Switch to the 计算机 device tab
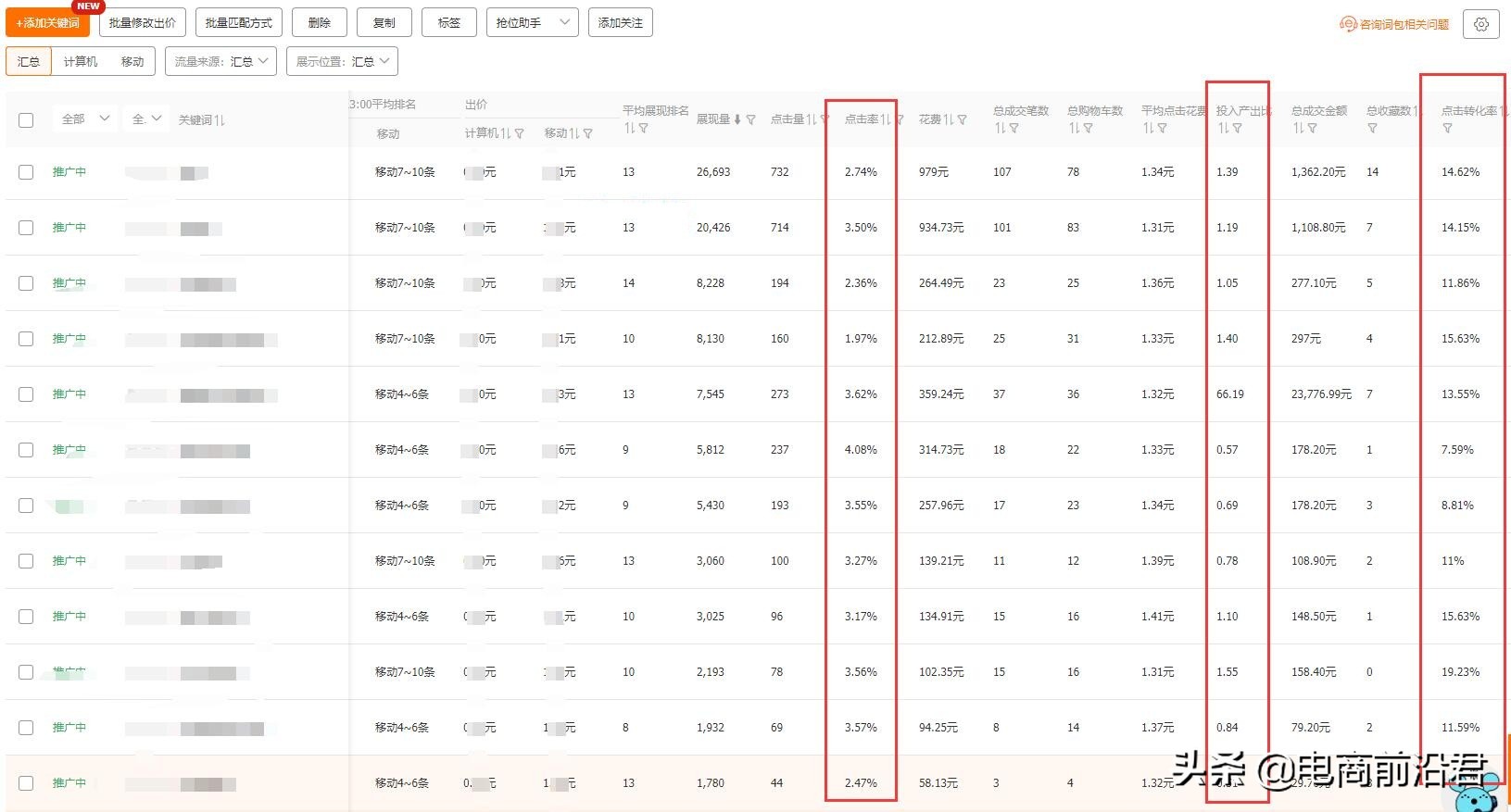 point(81,61)
